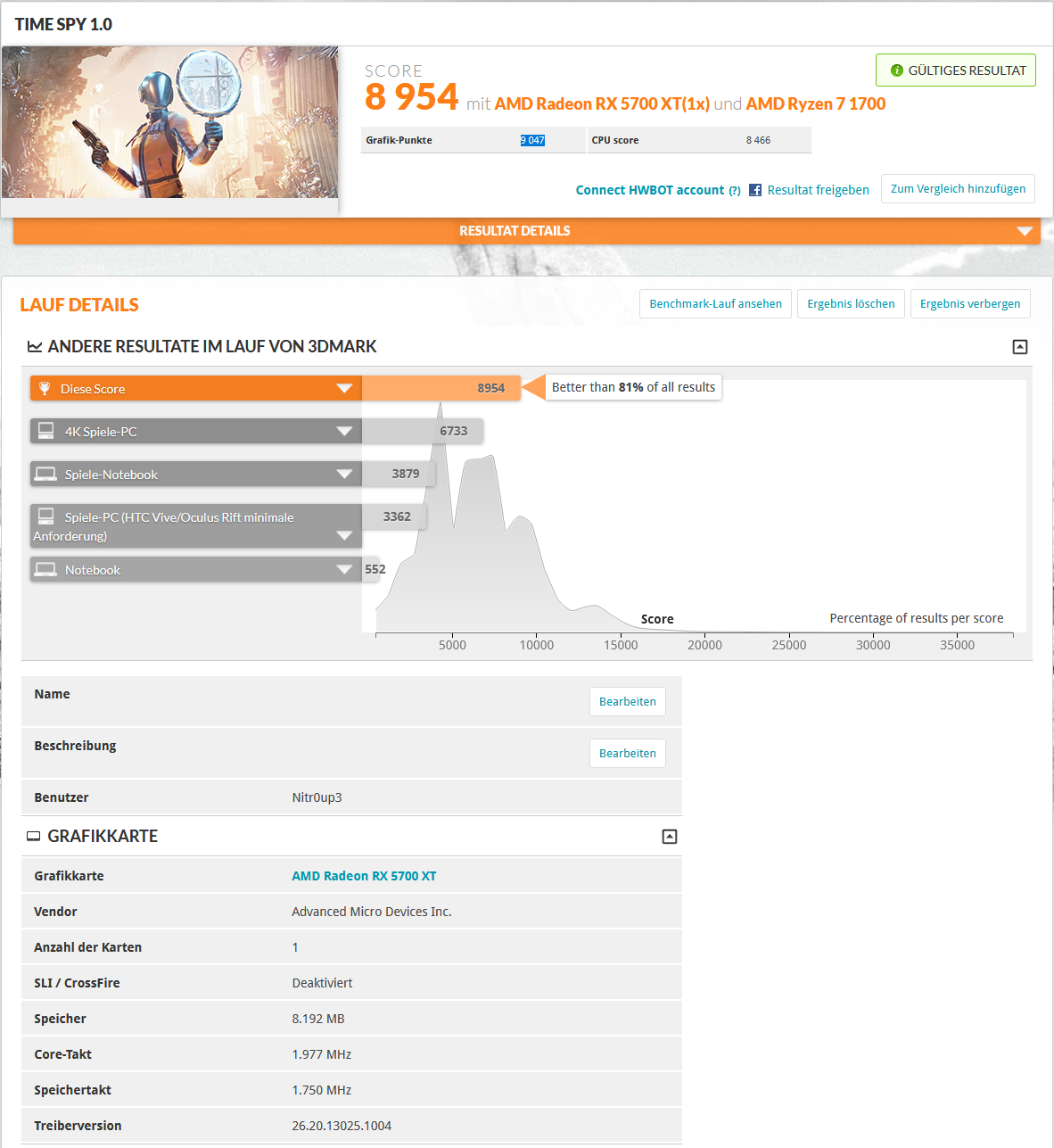Click the desktop icon of 4K Spiele-PC

point(46,431)
